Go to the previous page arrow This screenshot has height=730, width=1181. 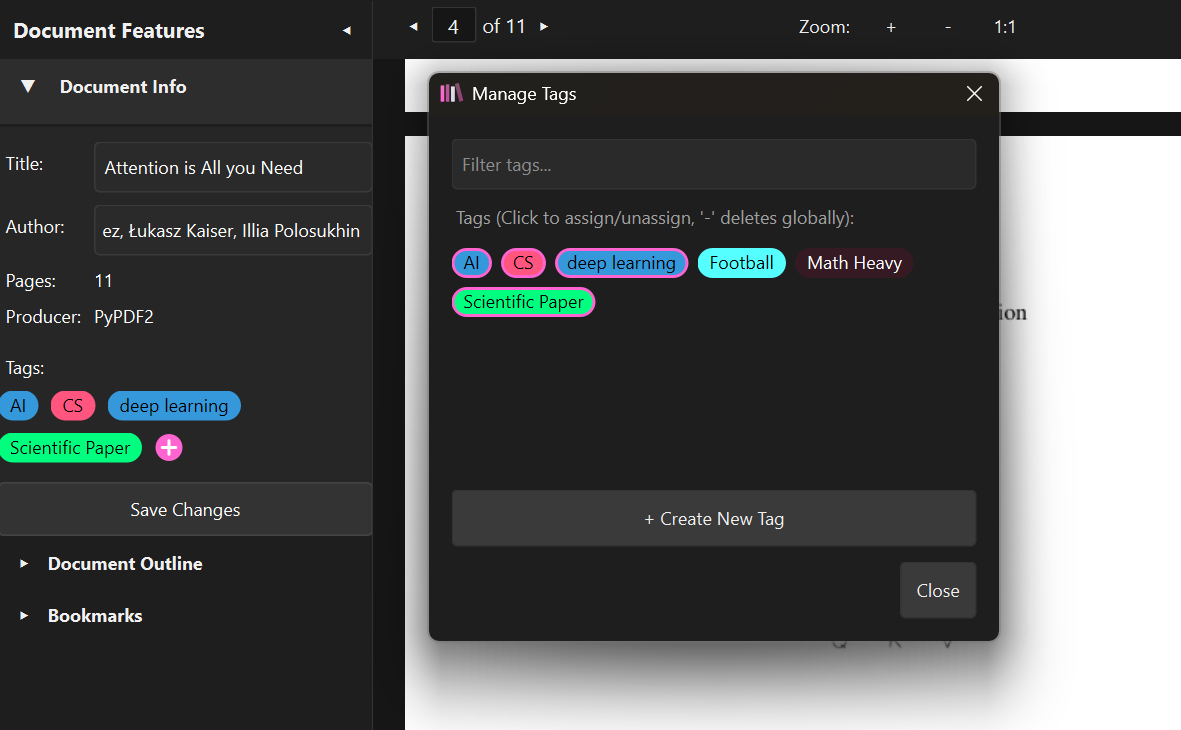413,27
